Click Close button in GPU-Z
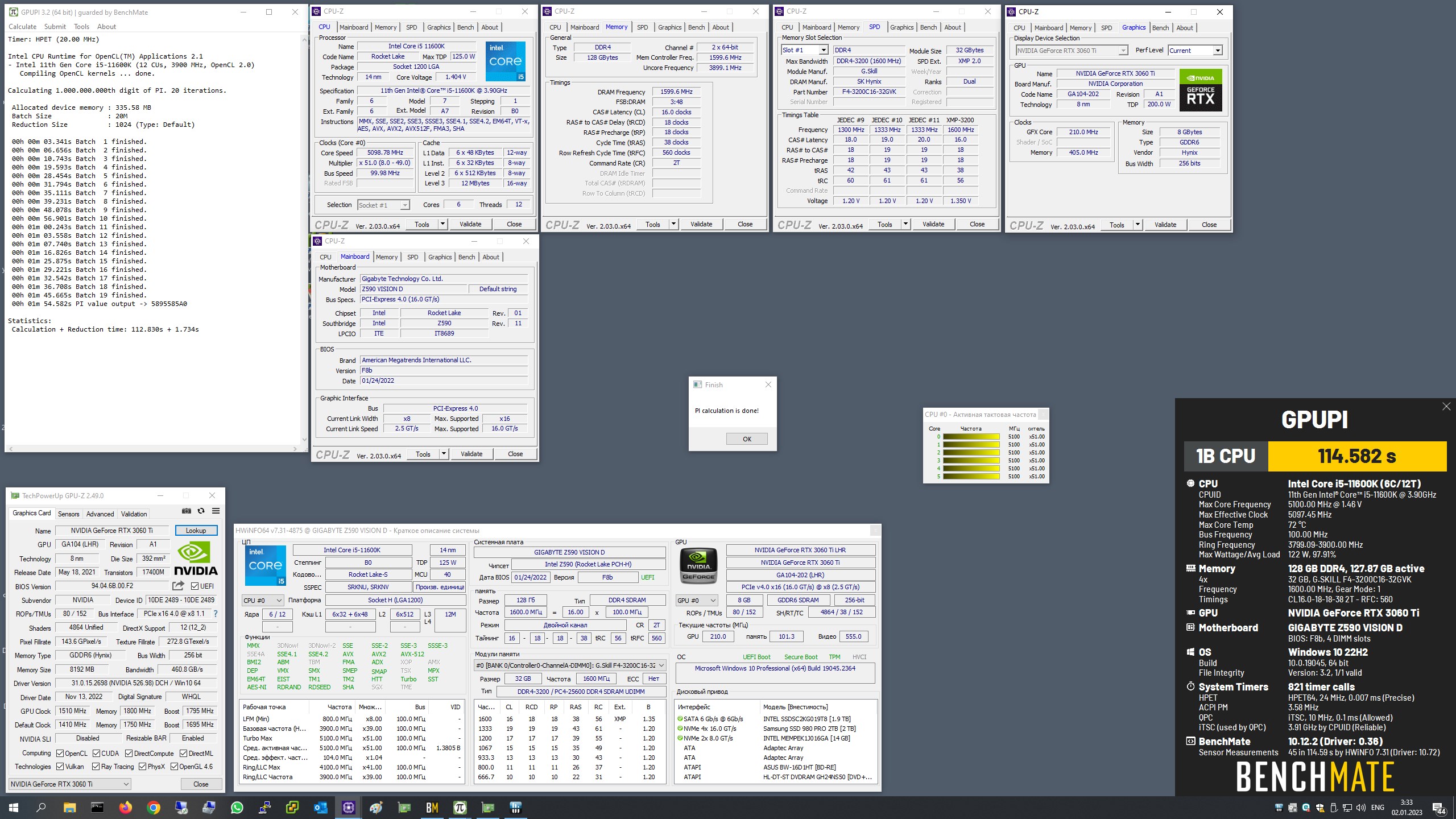1456x819 pixels. [201, 784]
